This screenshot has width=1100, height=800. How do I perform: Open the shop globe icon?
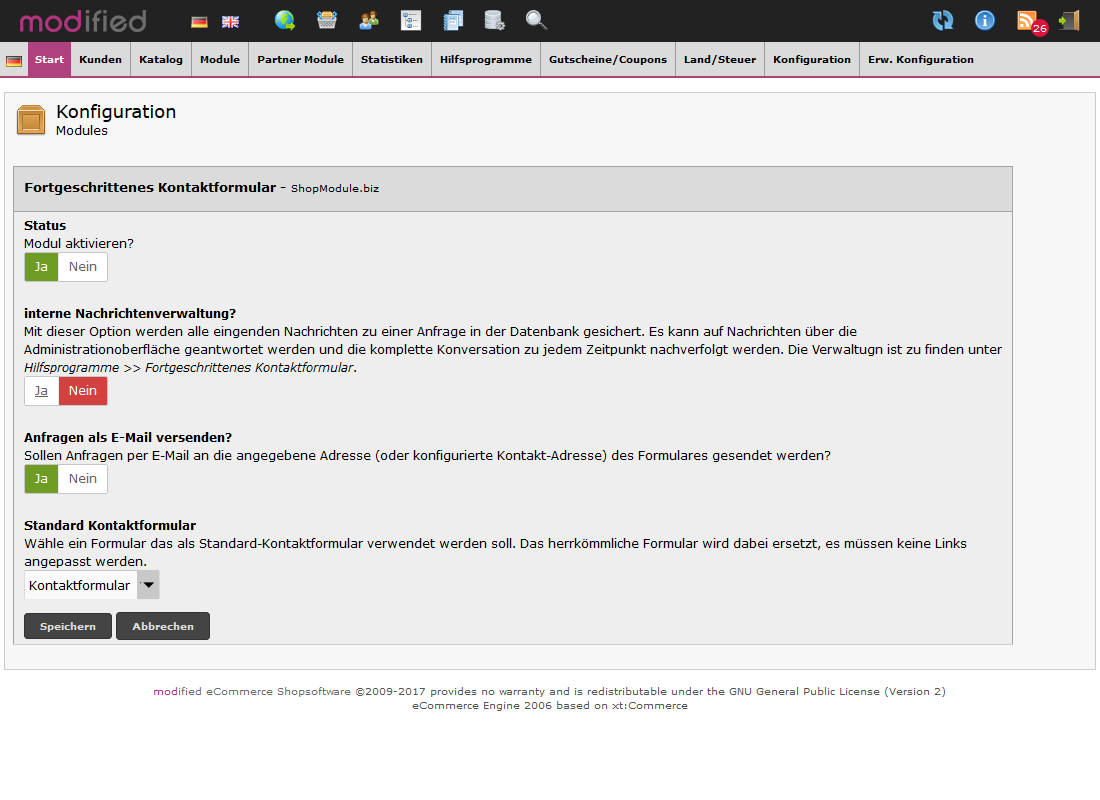(285, 20)
